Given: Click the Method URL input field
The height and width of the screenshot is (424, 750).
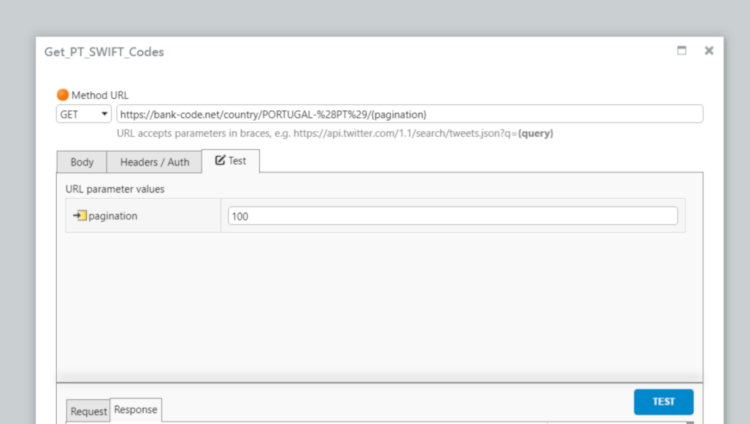Looking at the screenshot, I should [x=409, y=114].
